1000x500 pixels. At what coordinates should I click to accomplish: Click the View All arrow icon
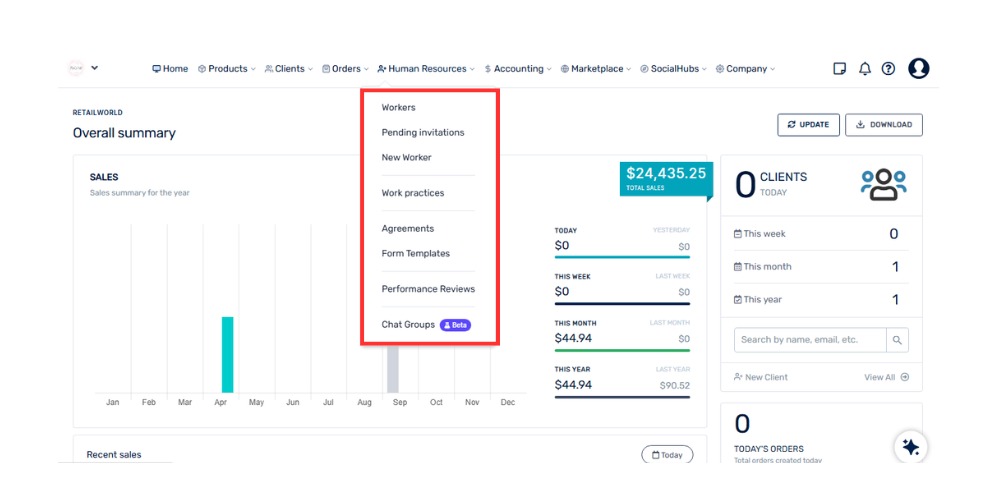pyautogui.click(x=905, y=377)
